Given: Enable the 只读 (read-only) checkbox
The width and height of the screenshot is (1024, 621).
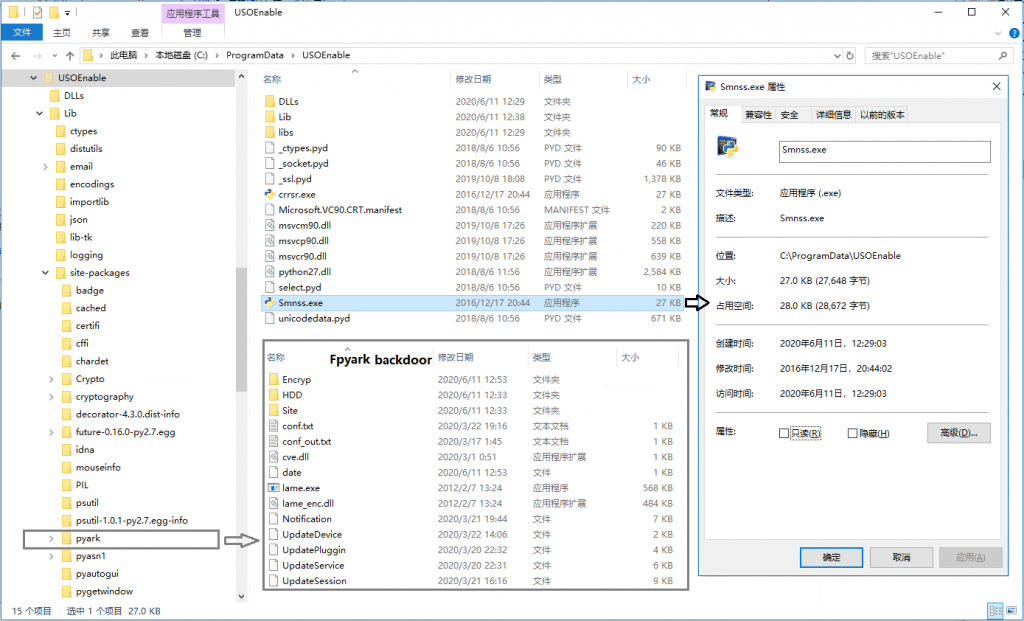Looking at the screenshot, I should [x=784, y=433].
